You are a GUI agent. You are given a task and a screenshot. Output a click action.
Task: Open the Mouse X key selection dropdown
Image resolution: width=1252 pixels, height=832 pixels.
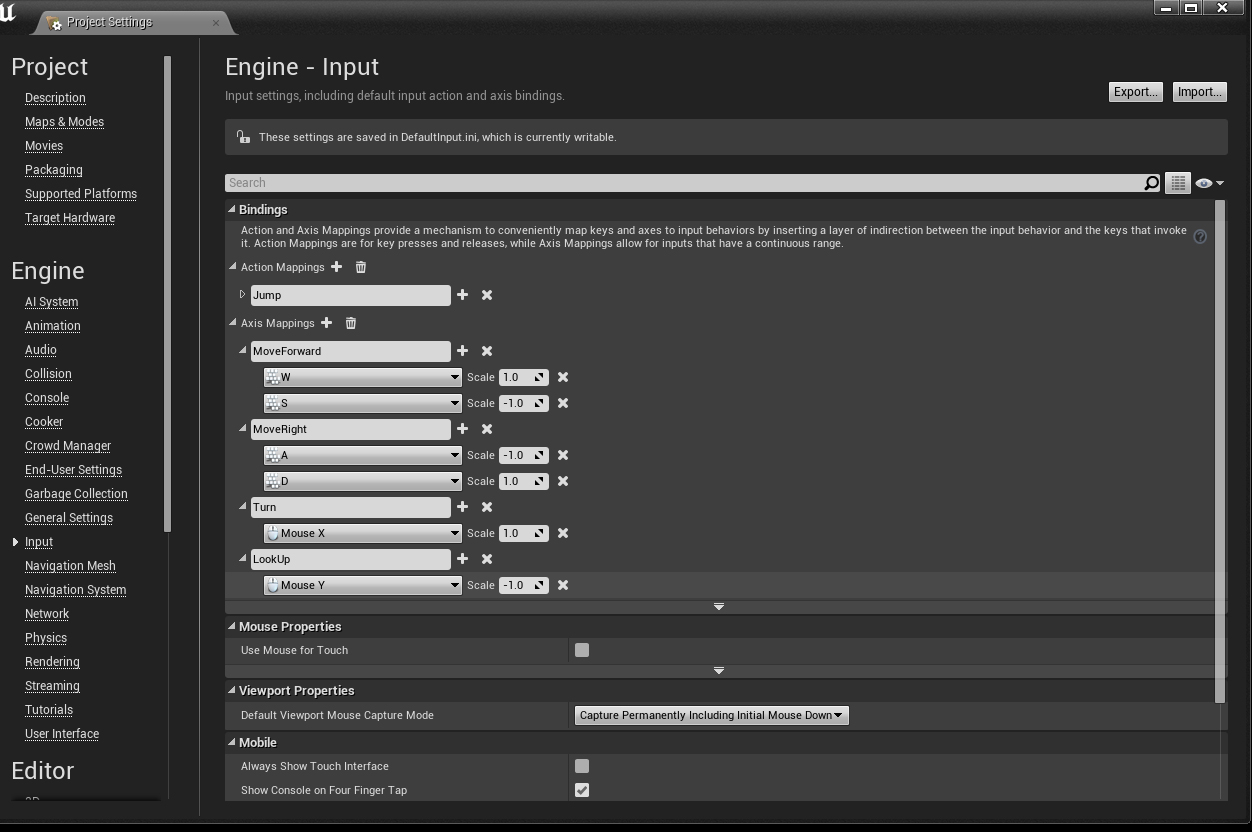coord(362,533)
